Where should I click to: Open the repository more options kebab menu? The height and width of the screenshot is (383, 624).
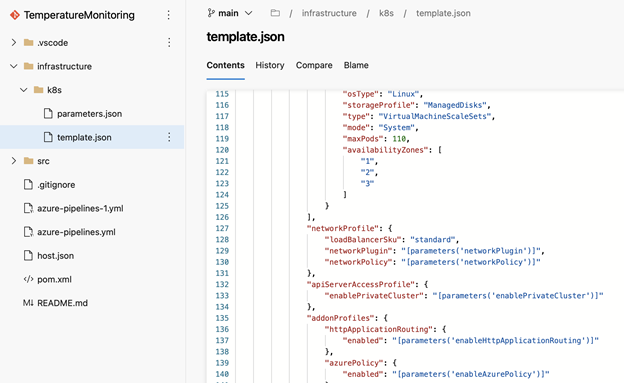coord(169,15)
